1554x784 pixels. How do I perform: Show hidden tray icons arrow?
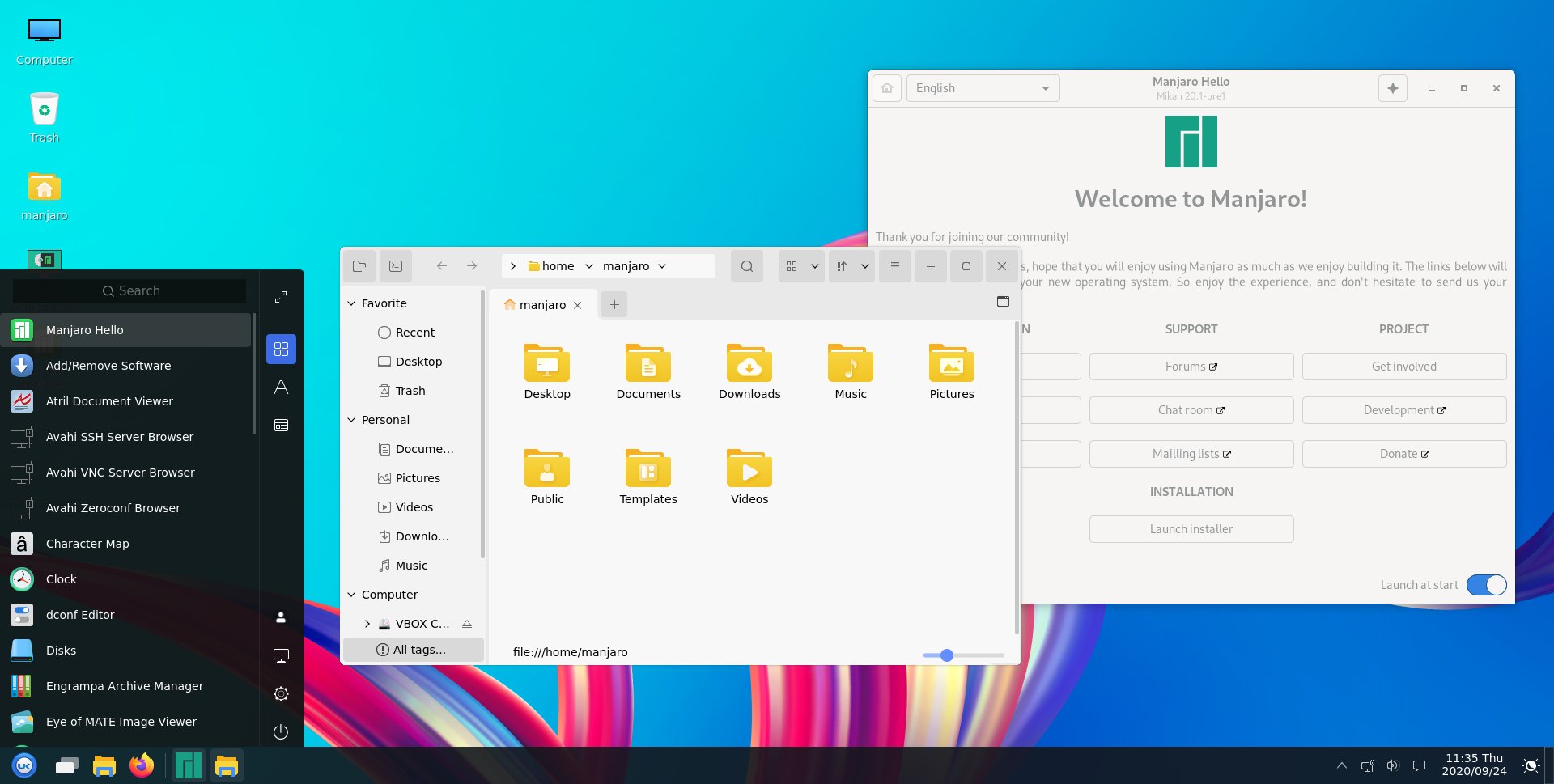1342,765
